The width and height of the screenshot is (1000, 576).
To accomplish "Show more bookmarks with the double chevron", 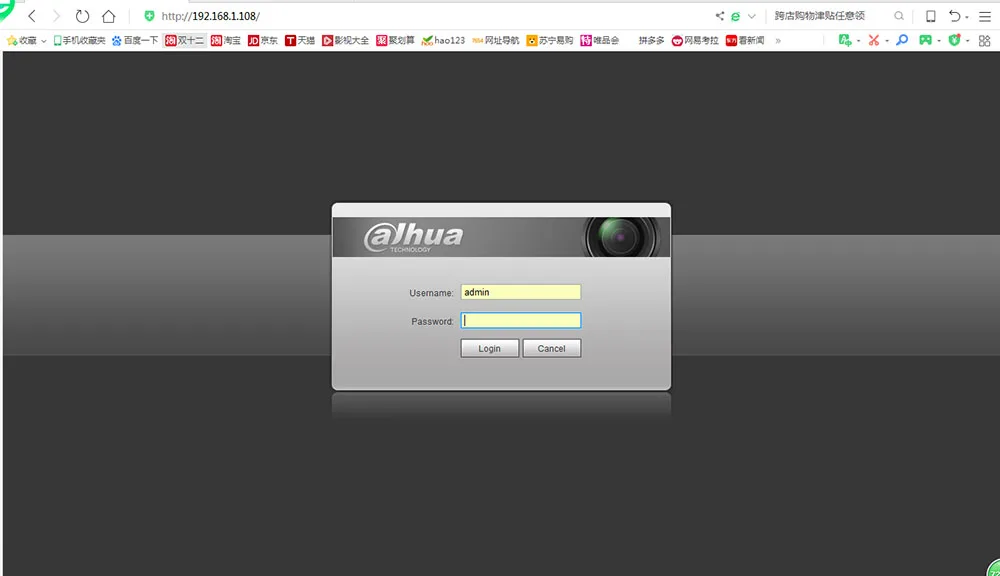I will point(778,41).
